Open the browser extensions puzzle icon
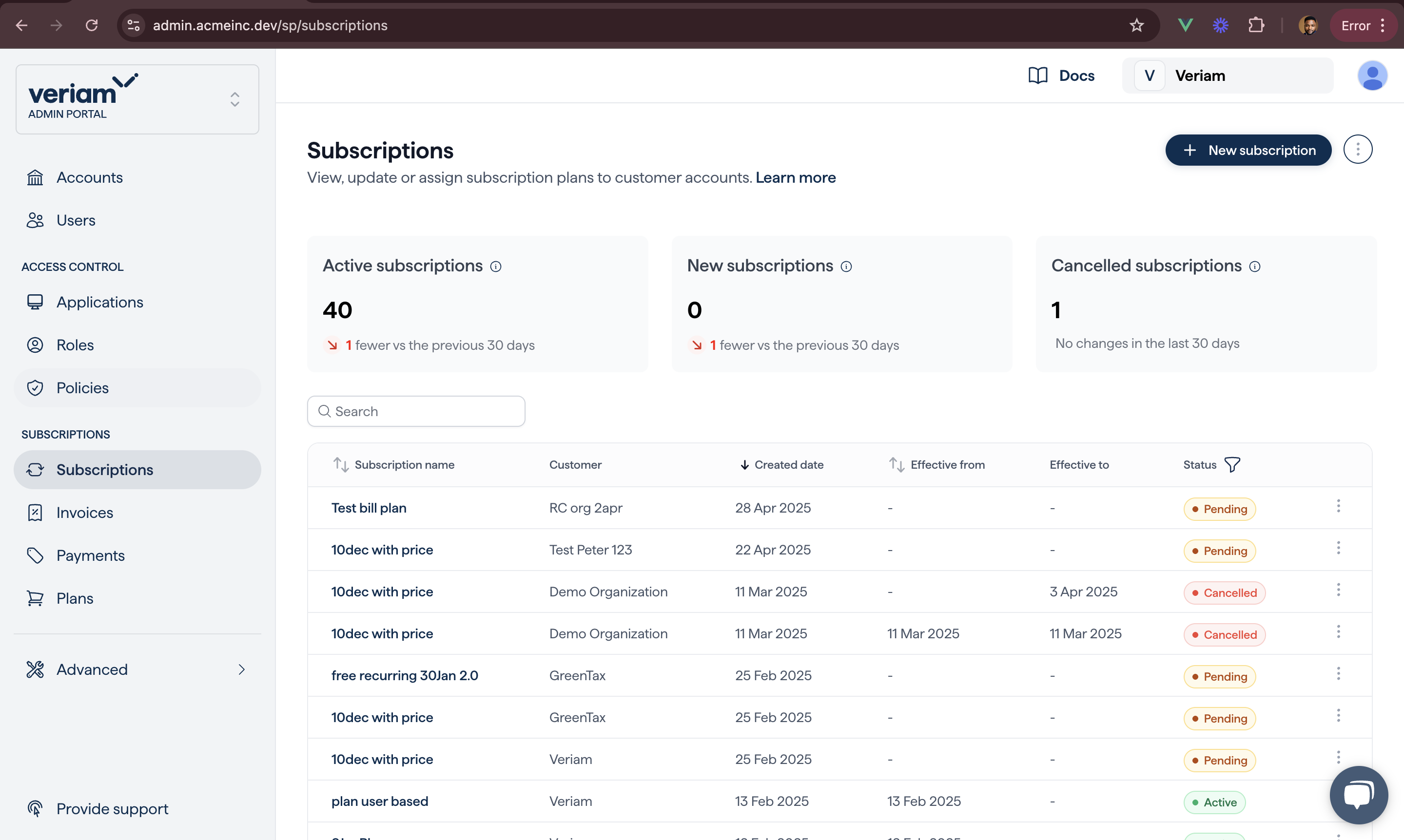The width and height of the screenshot is (1404, 840). (x=1256, y=25)
